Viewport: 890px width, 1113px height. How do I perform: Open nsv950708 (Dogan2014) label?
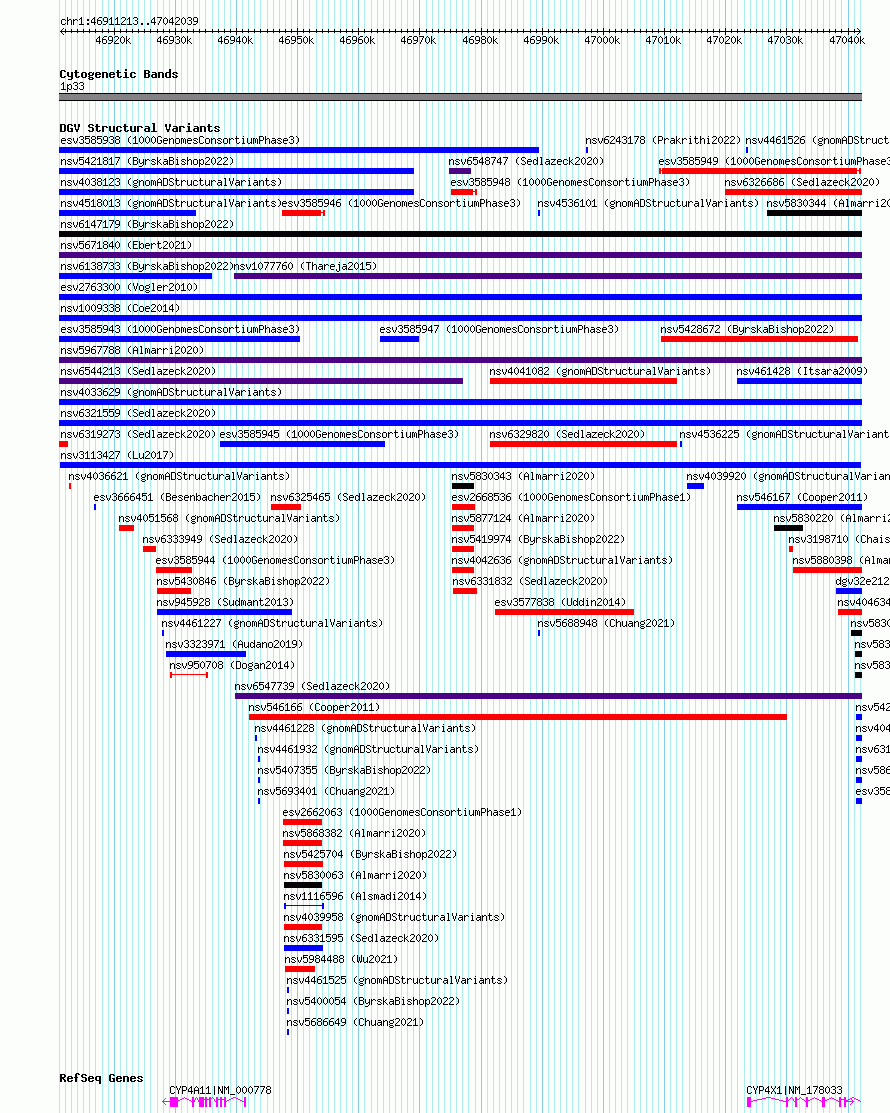[232, 665]
